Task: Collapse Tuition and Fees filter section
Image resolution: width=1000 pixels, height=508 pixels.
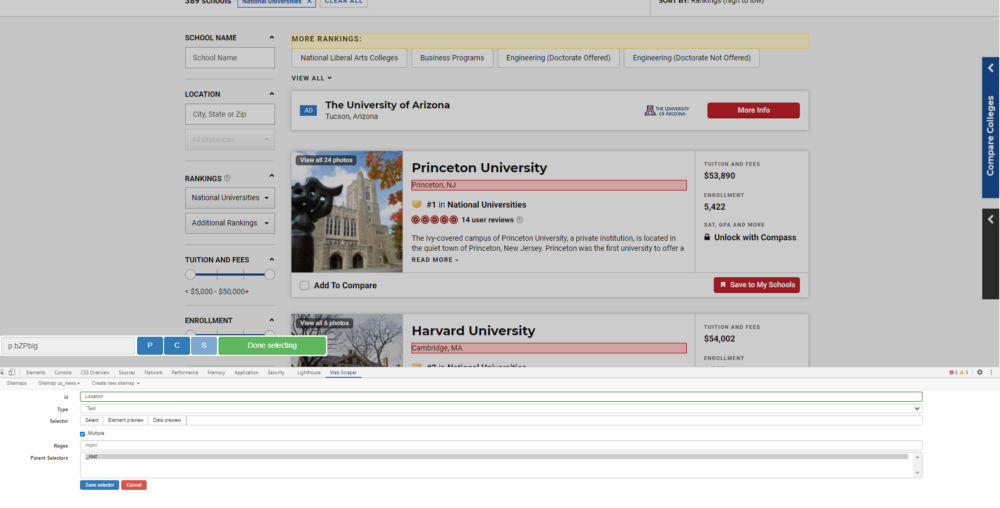Action: coord(271,259)
